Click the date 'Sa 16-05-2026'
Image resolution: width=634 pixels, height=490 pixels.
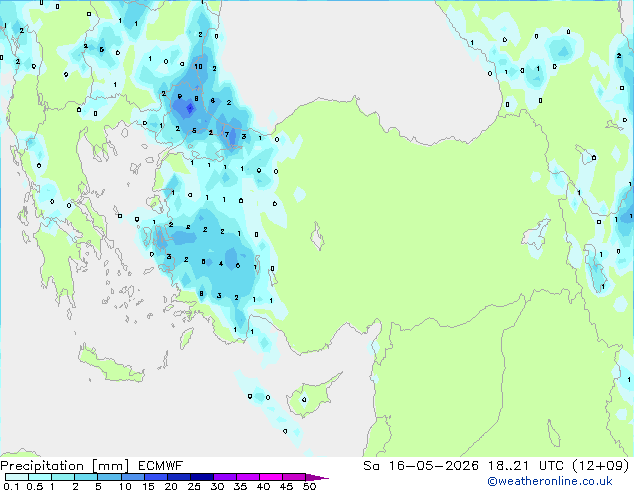421,466
